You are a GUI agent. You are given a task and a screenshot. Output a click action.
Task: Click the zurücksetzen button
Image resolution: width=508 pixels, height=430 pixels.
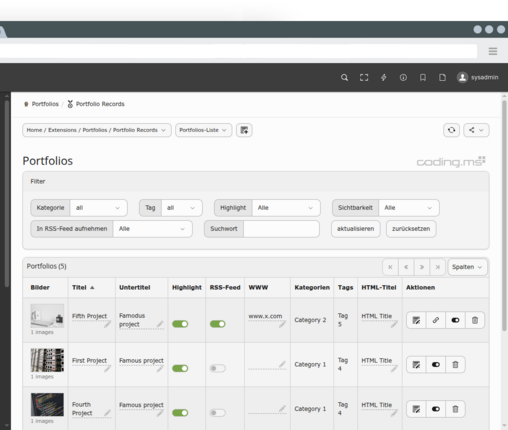(411, 229)
